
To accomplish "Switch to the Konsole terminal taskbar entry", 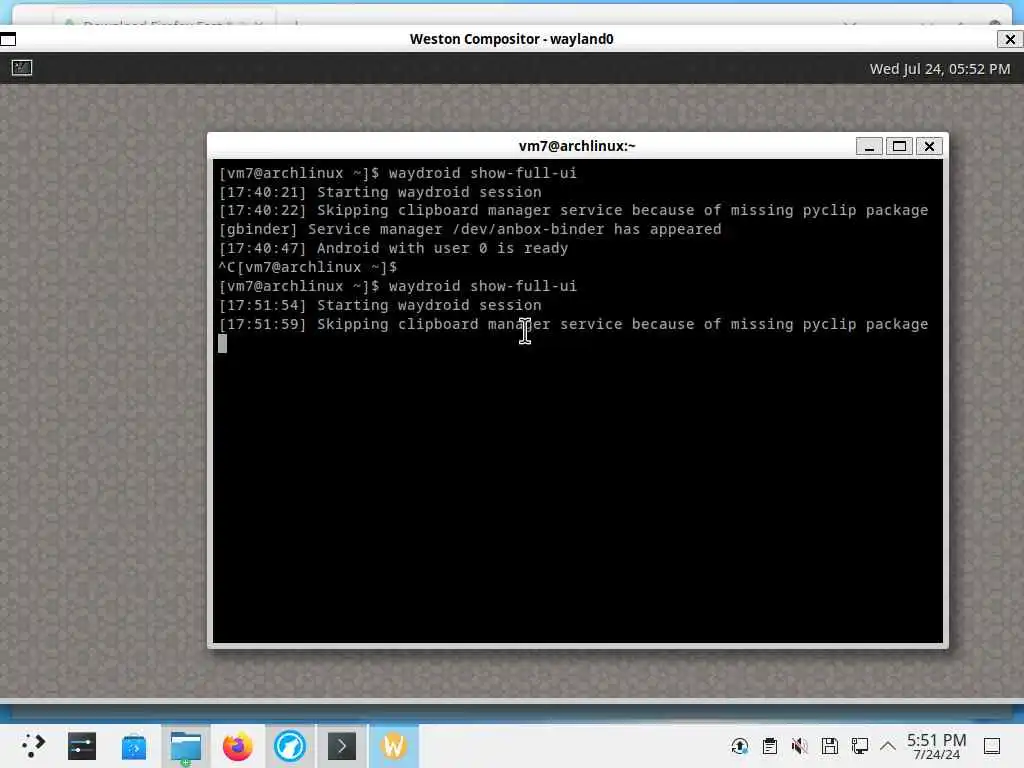I will [342, 746].
